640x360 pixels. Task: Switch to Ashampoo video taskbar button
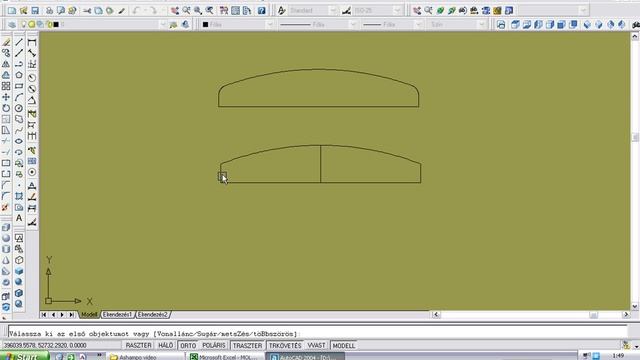click(146, 357)
